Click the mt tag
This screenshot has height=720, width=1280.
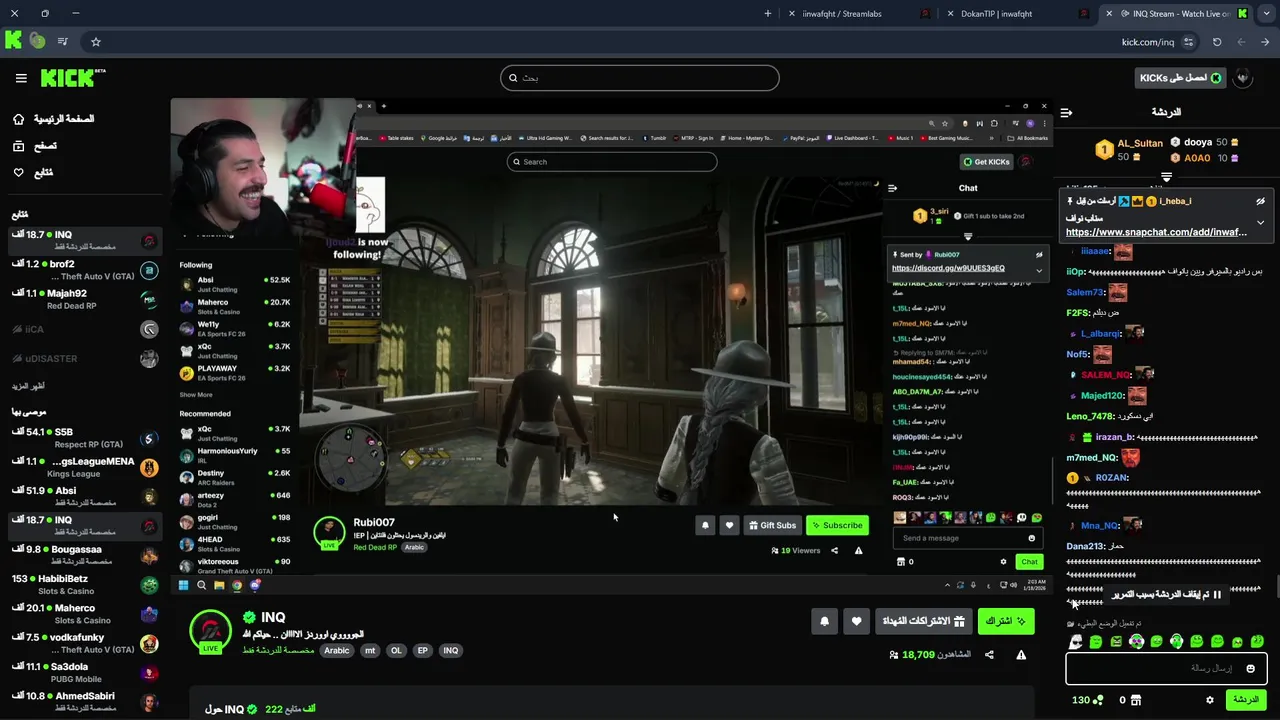(x=370, y=650)
